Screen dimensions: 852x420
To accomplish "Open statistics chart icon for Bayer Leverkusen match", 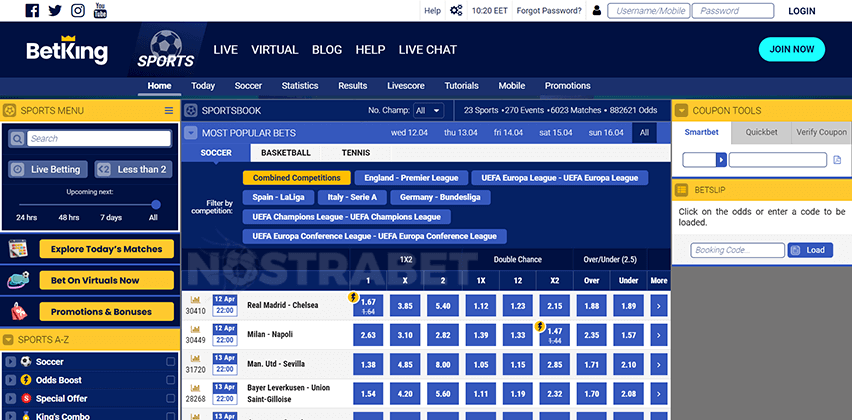I will click(x=196, y=388).
